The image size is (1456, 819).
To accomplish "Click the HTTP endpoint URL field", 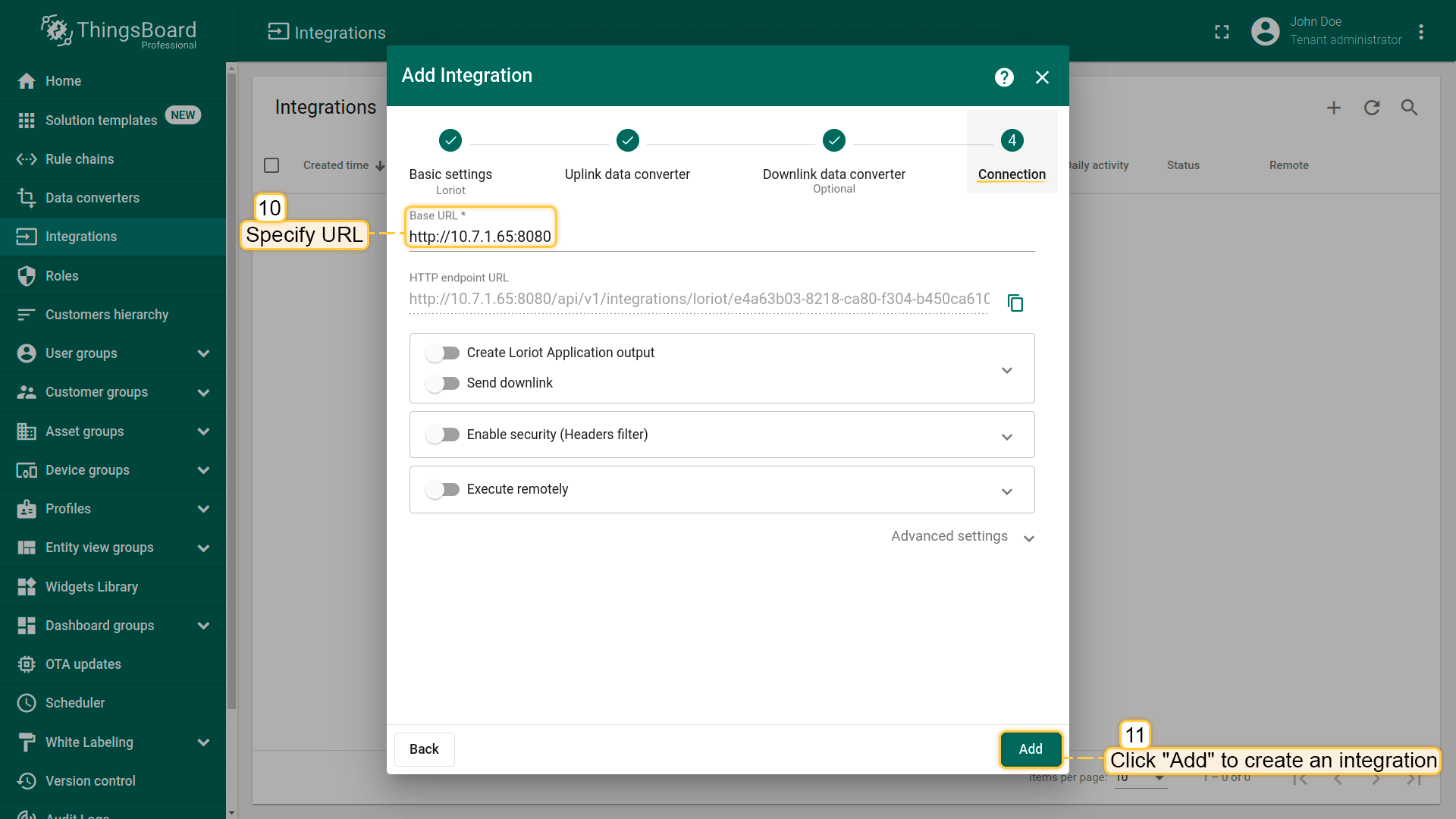I will pos(698,299).
